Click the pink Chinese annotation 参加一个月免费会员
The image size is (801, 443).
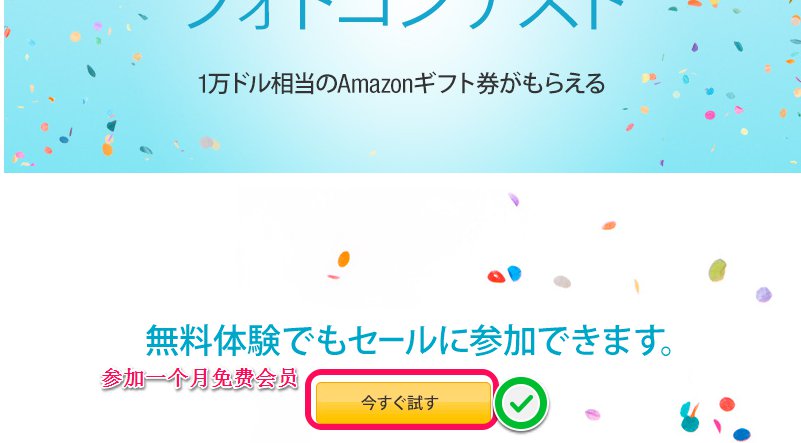pyautogui.click(x=199, y=379)
